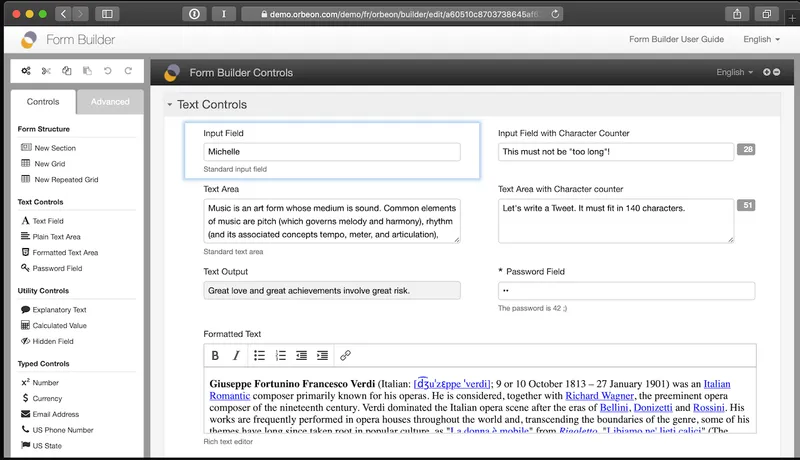Image resolution: width=800 pixels, height=460 pixels.
Task: Click the Password Field input
Action: pos(627,291)
